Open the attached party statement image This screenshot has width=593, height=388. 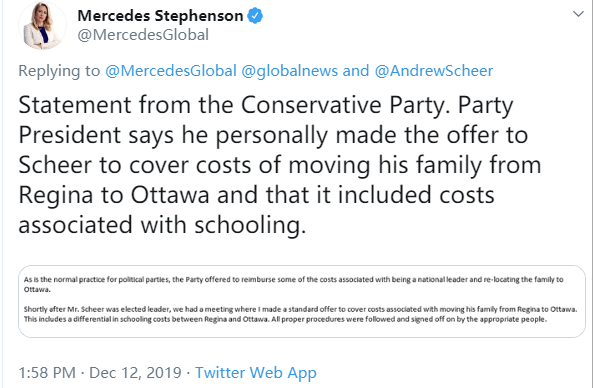(x=302, y=301)
